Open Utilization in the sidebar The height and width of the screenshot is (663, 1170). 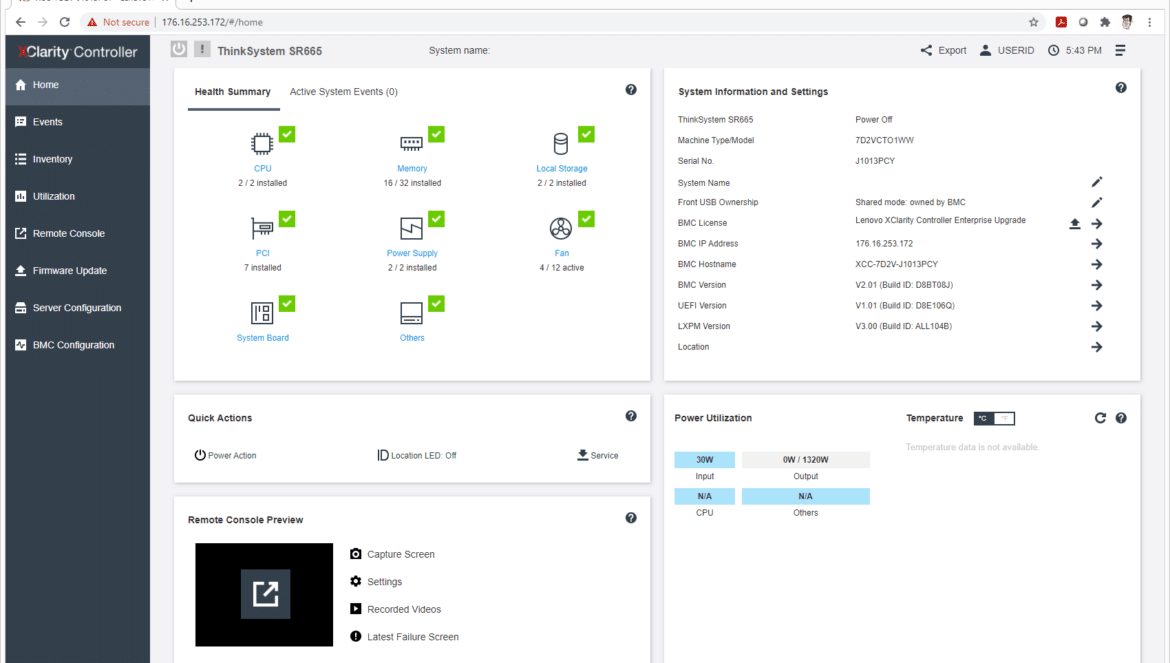tap(78, 196)
